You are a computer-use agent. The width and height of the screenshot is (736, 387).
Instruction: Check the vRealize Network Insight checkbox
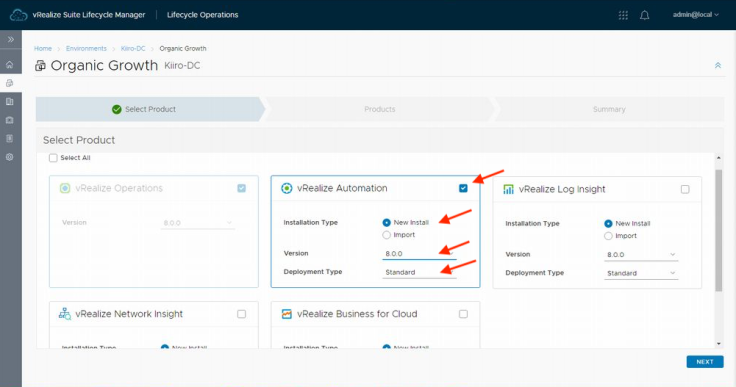tap(241, 314)
